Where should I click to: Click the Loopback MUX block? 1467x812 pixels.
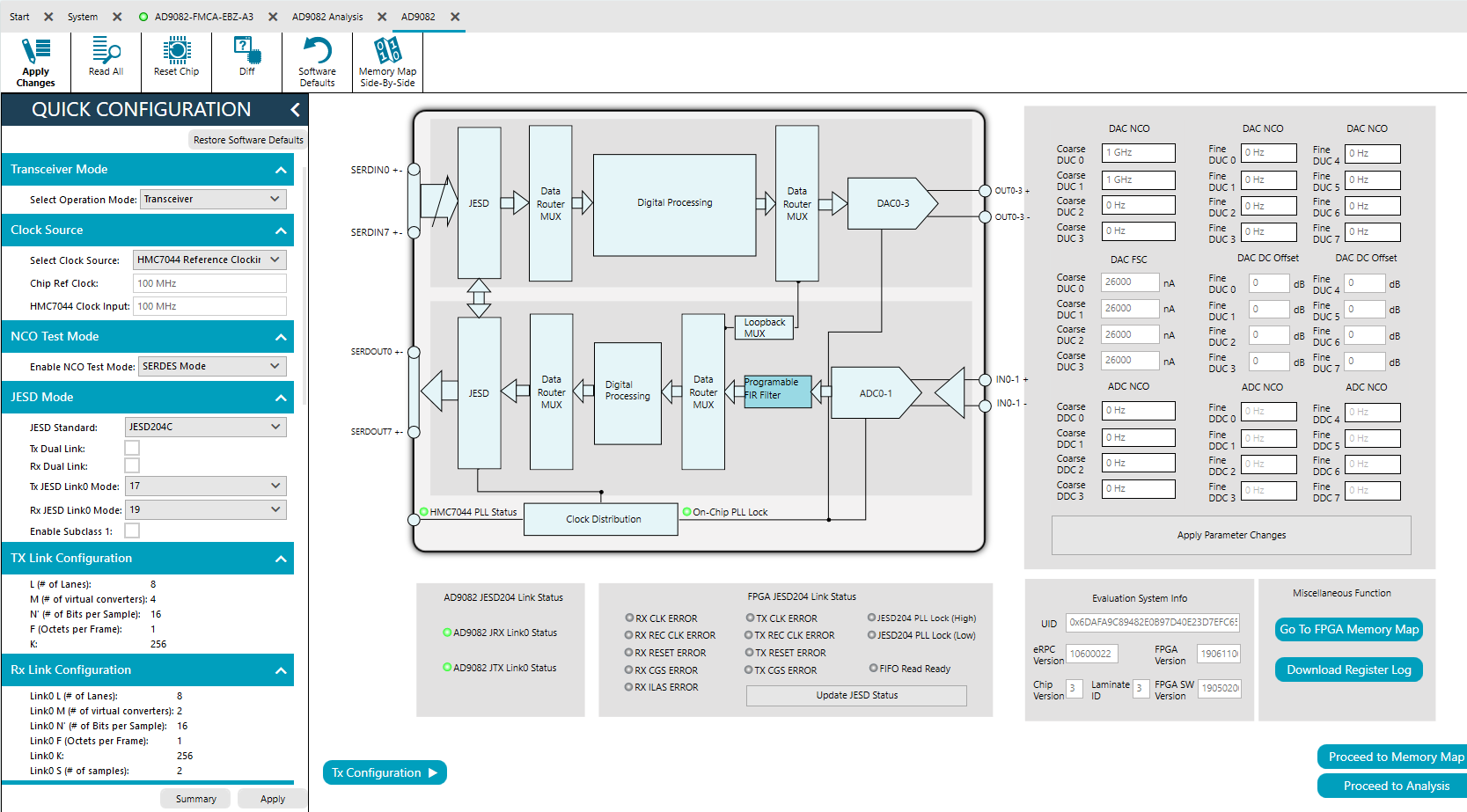pos(764,327)
